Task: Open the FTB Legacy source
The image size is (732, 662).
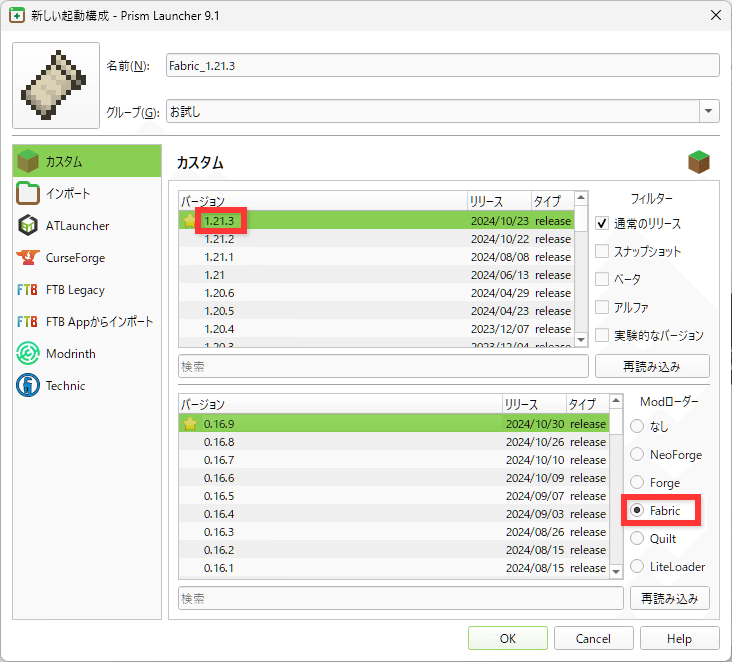Action: [87, 290]
